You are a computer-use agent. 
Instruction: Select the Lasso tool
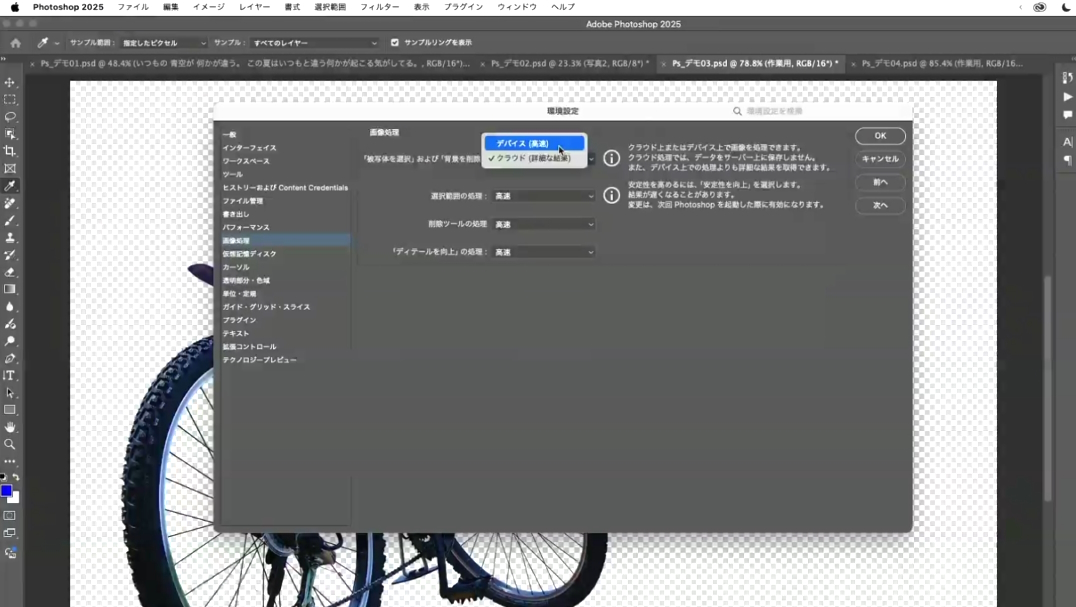(x=10, y=117)
